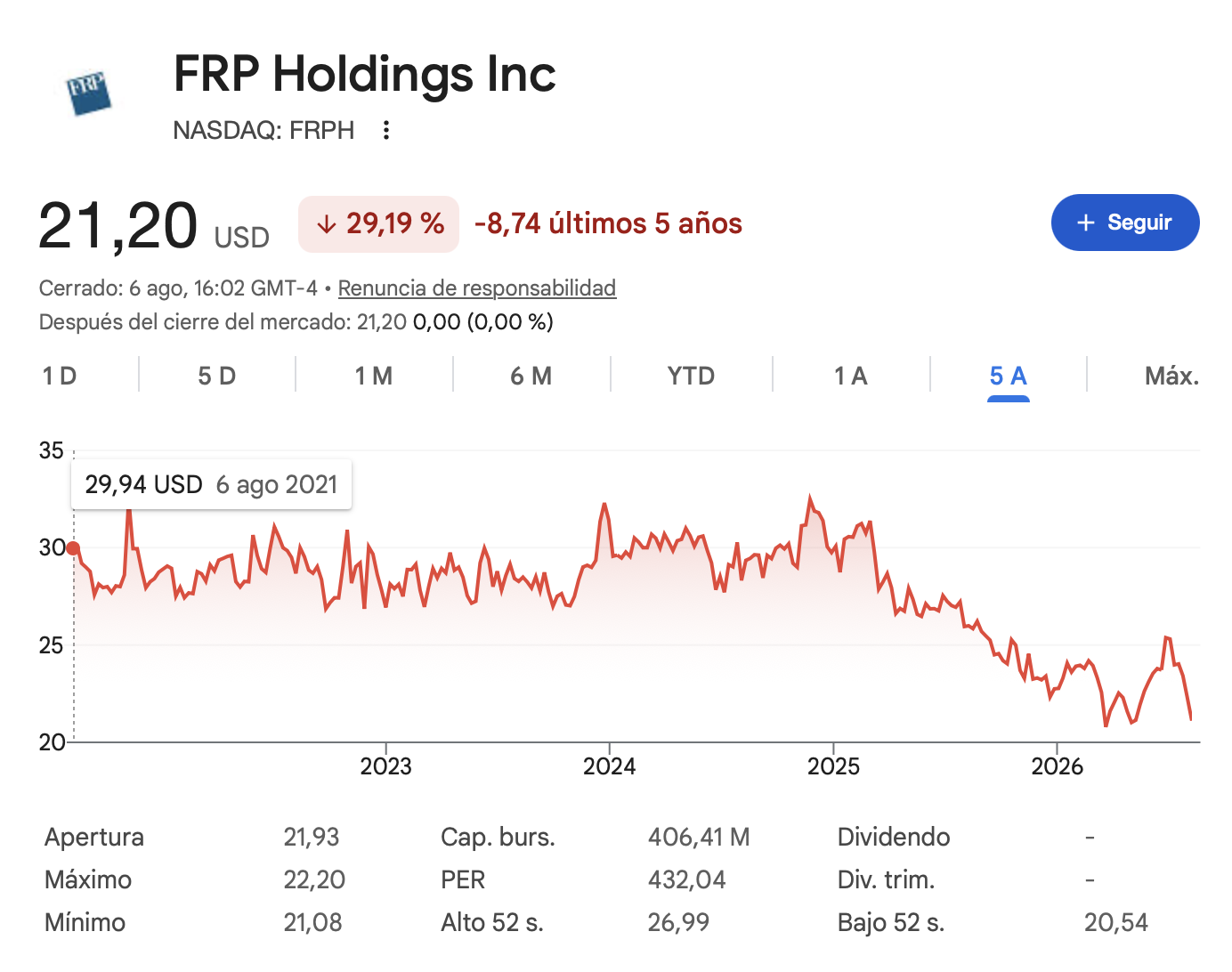1232x972 pixels.
Task: Show the 1 A one-year chart
Action: tap(851, 376)
